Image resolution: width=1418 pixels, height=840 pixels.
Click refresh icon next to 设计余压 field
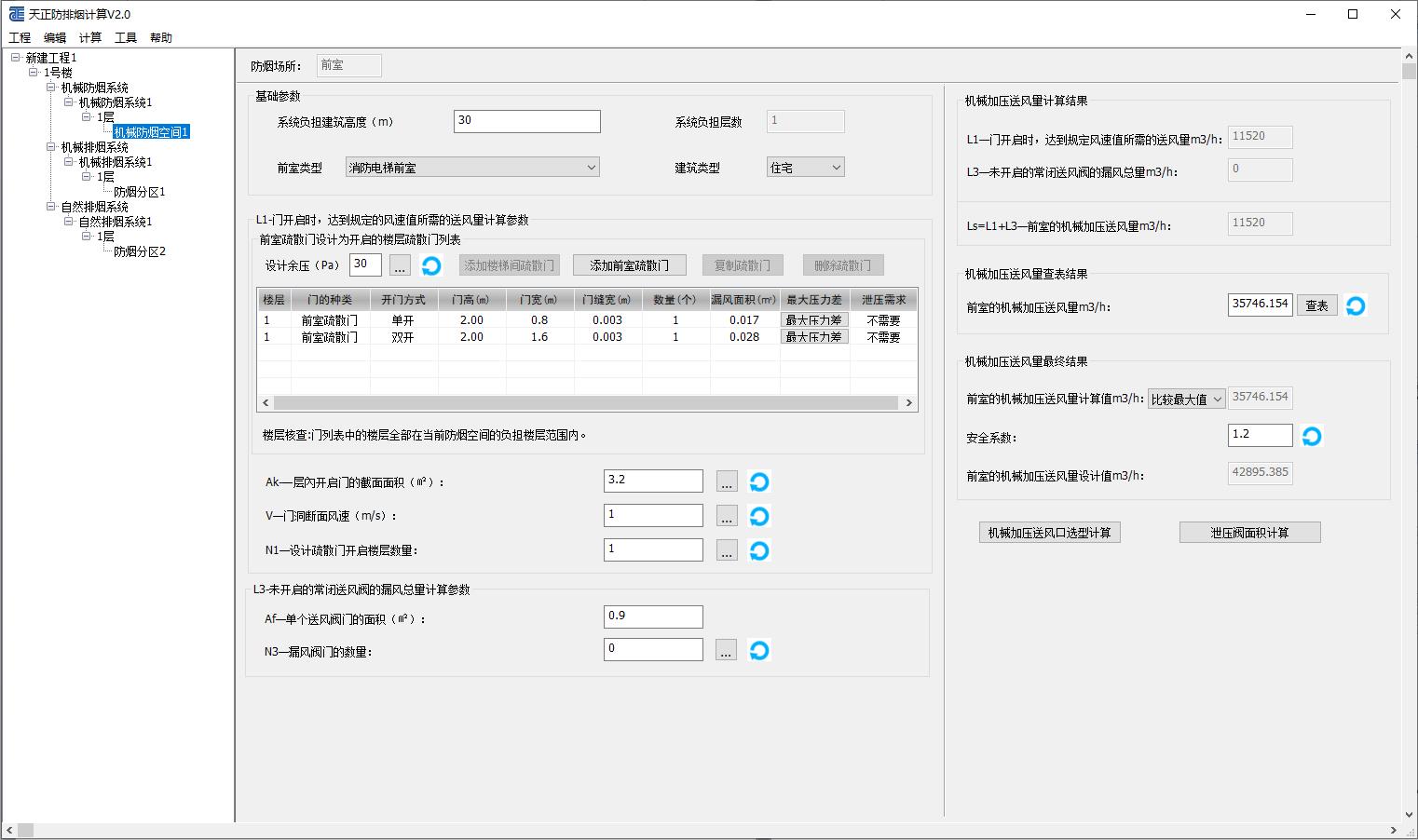pos(430,266)
